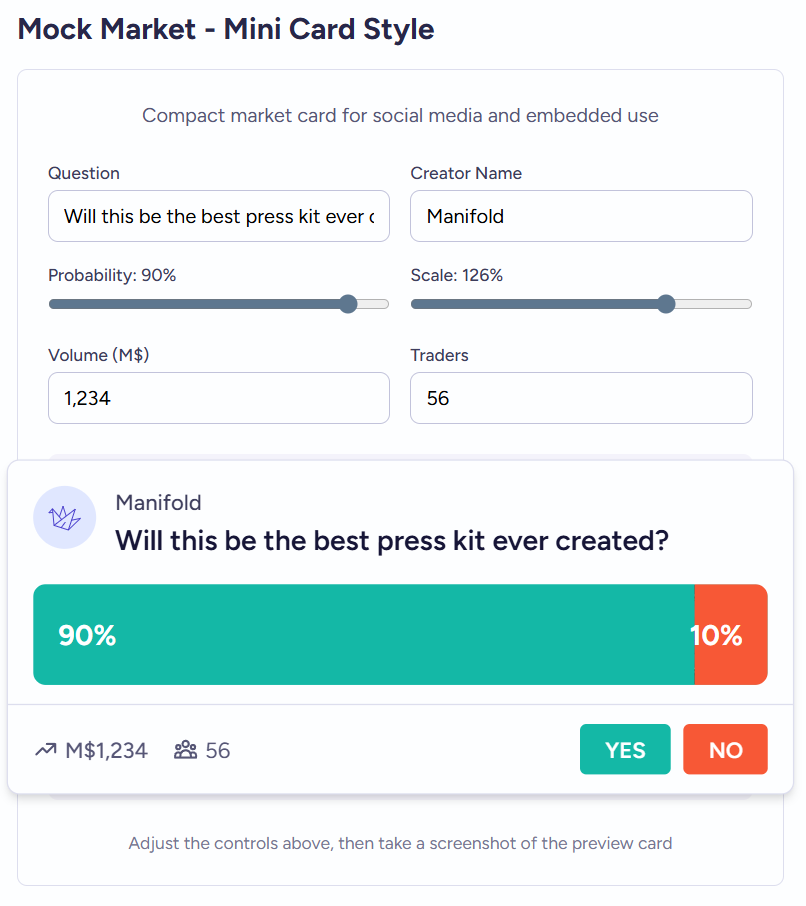
Task: Click the M$1,234 volume stat
Action: pos(106,750)
